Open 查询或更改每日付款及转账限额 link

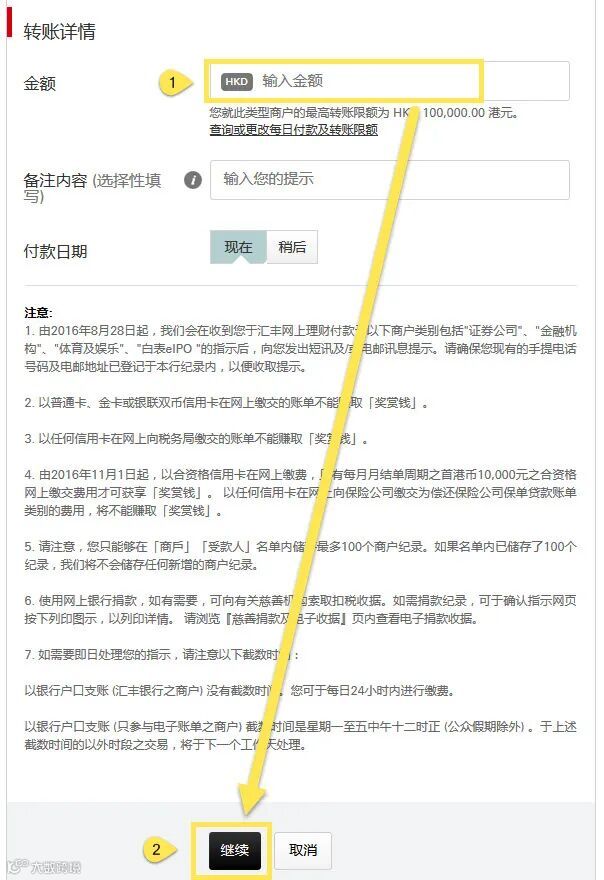[x=294, y=130]
